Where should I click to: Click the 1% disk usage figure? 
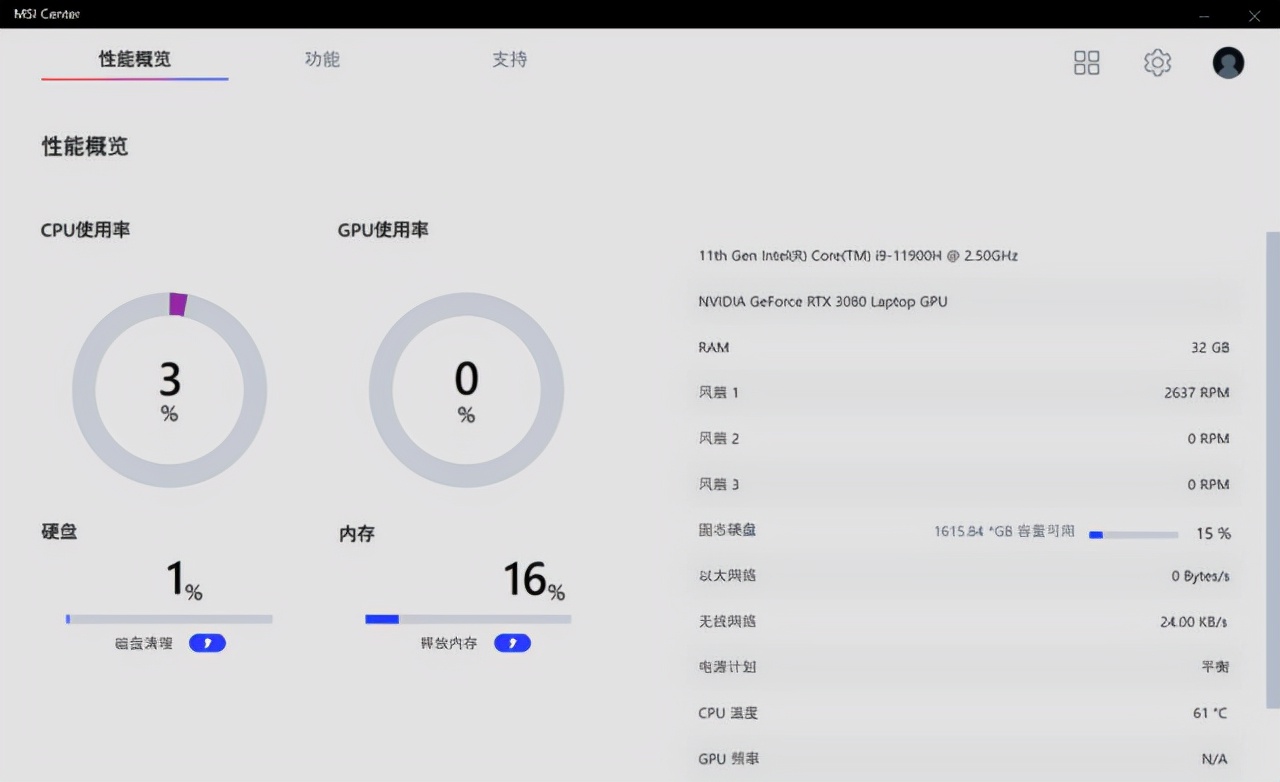pyautogui.click(x=184, y=580)
